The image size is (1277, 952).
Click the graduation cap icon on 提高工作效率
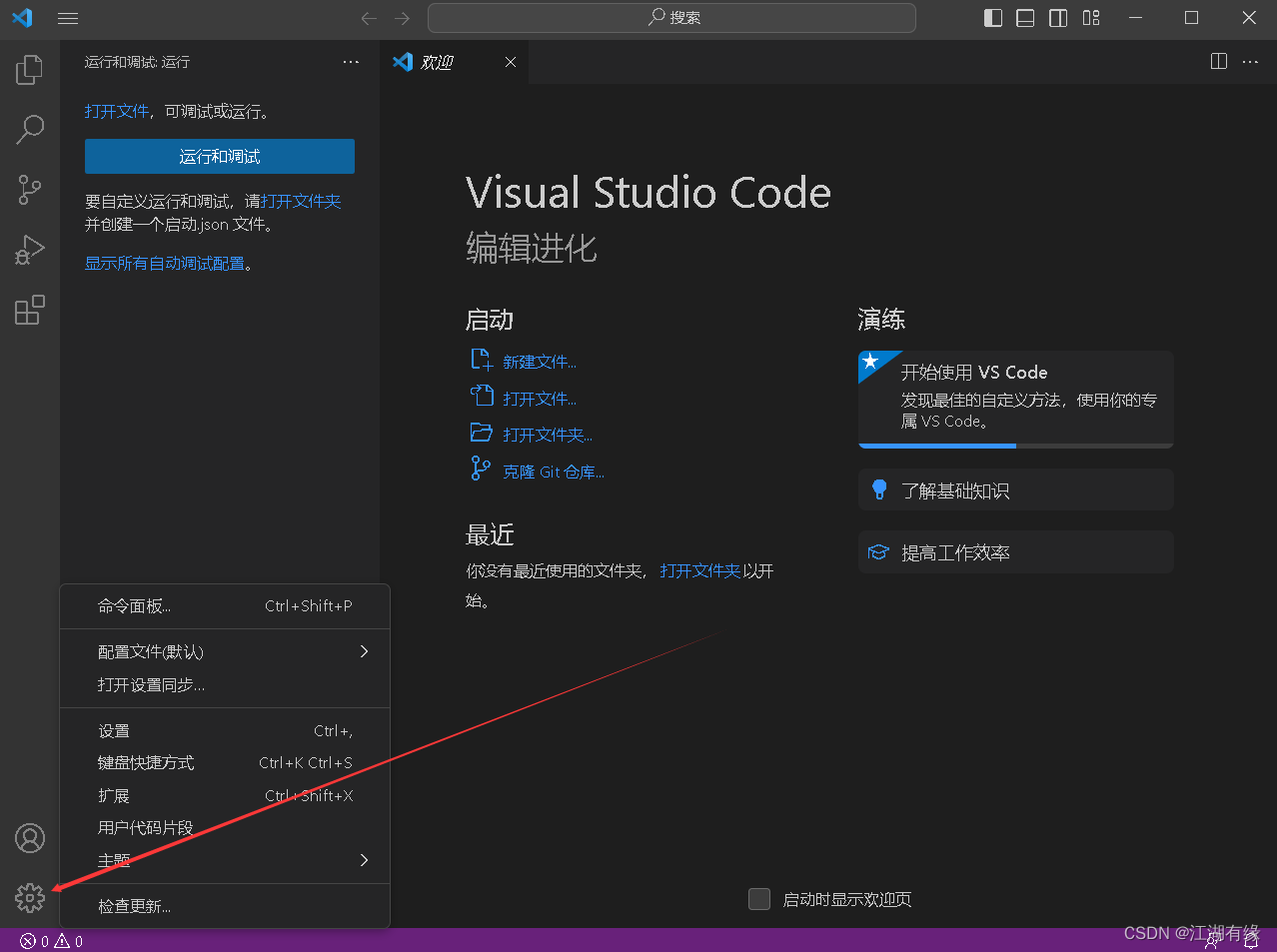(x=878, y=551)
